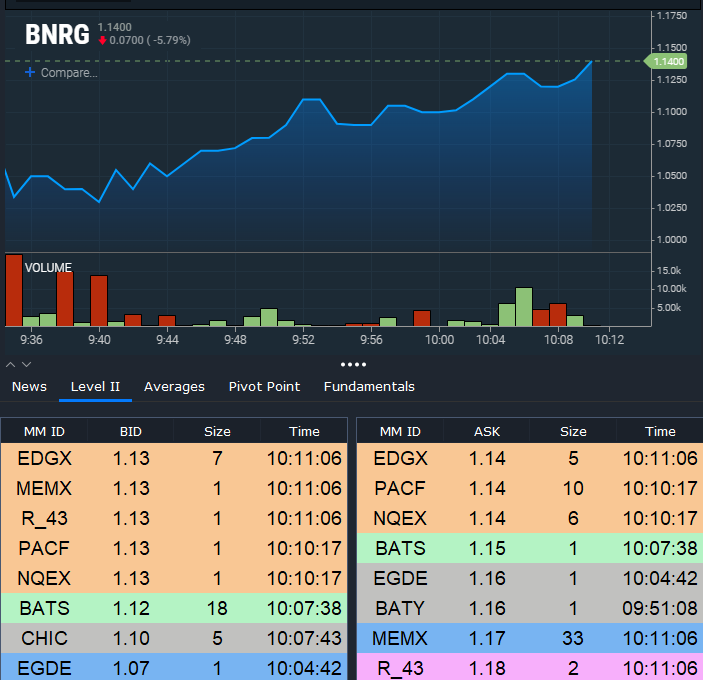Sort ask table by Time header
The image size is (703, 680).
[x=660, y=431]
